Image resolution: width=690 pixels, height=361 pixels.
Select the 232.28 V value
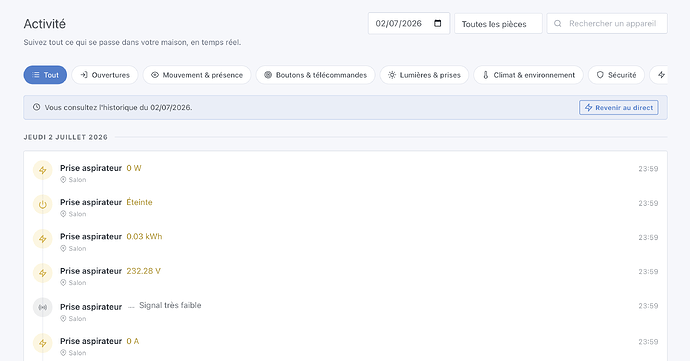point(143,271)
